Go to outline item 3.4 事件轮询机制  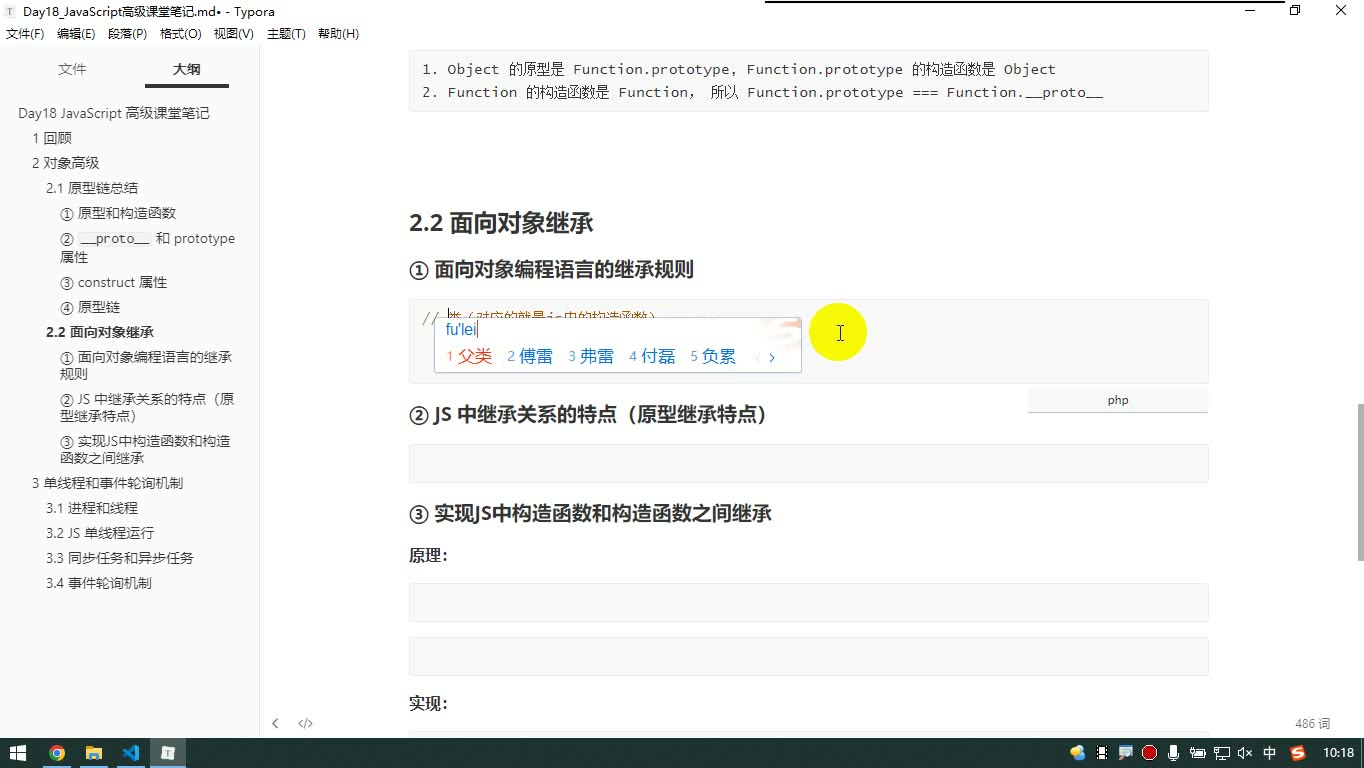point(99,583)
